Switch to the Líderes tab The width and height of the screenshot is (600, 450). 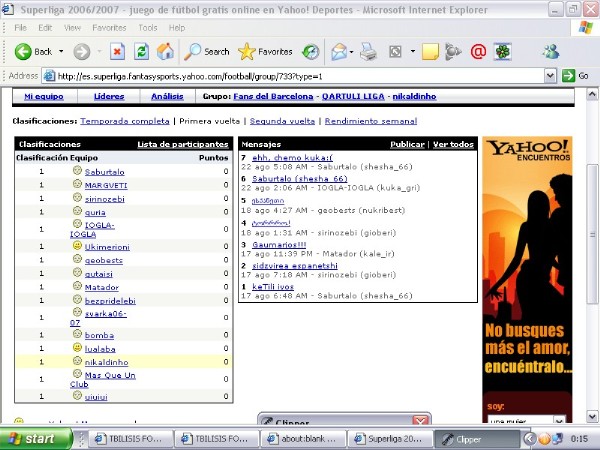pyautogui.click(x=109, y=96)
